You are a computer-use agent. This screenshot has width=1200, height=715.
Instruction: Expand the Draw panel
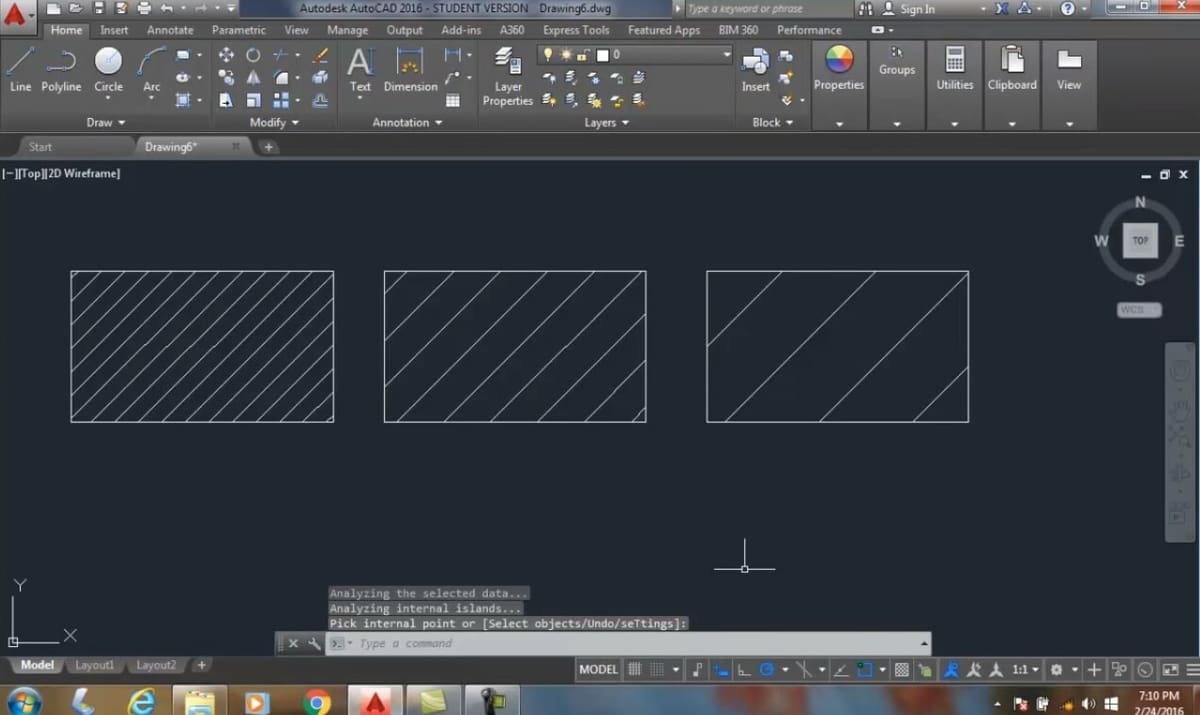coord(106,122)
